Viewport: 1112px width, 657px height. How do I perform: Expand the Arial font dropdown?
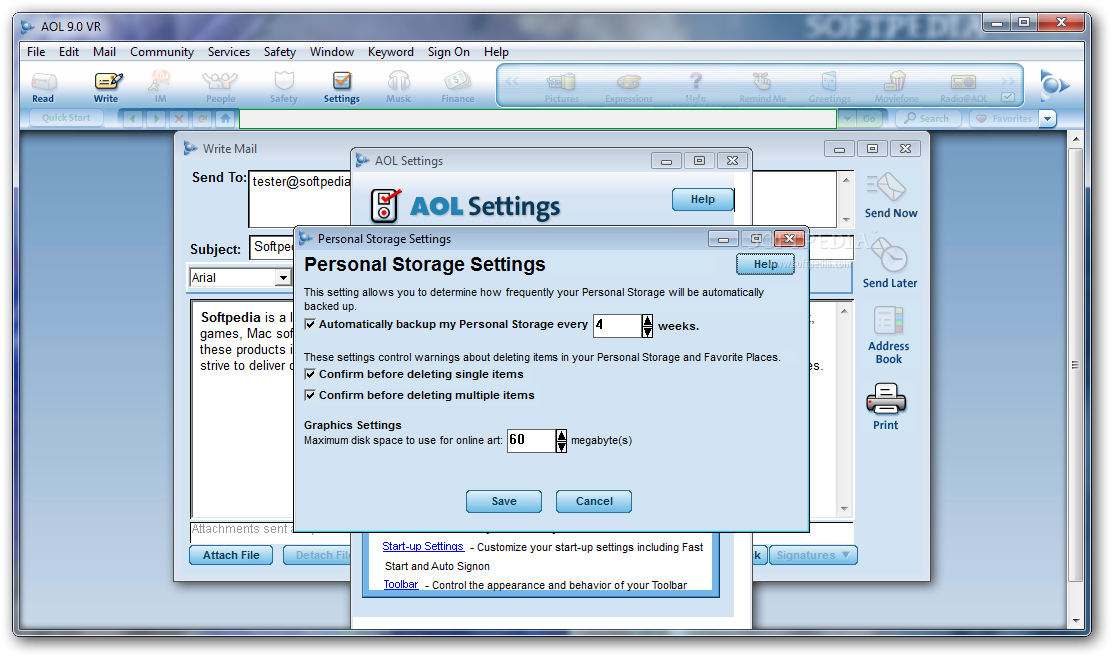coord(283,277)
